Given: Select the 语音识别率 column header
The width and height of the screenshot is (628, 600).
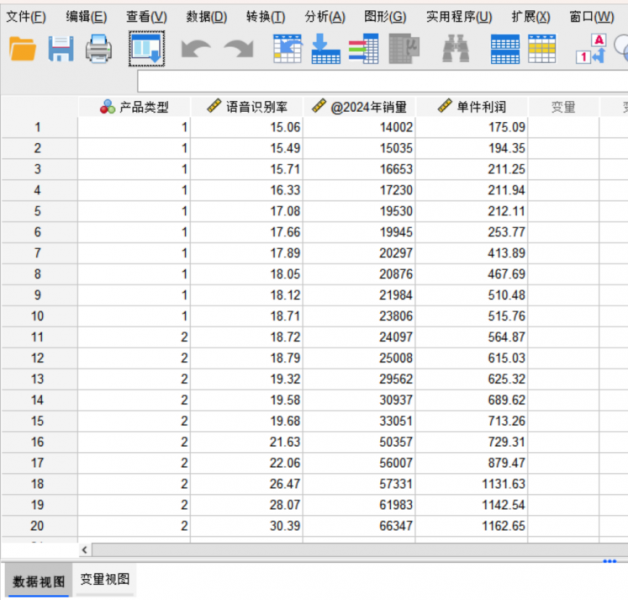Looking at the screenshot, I should pyautogui.click(x=248, y=107).
